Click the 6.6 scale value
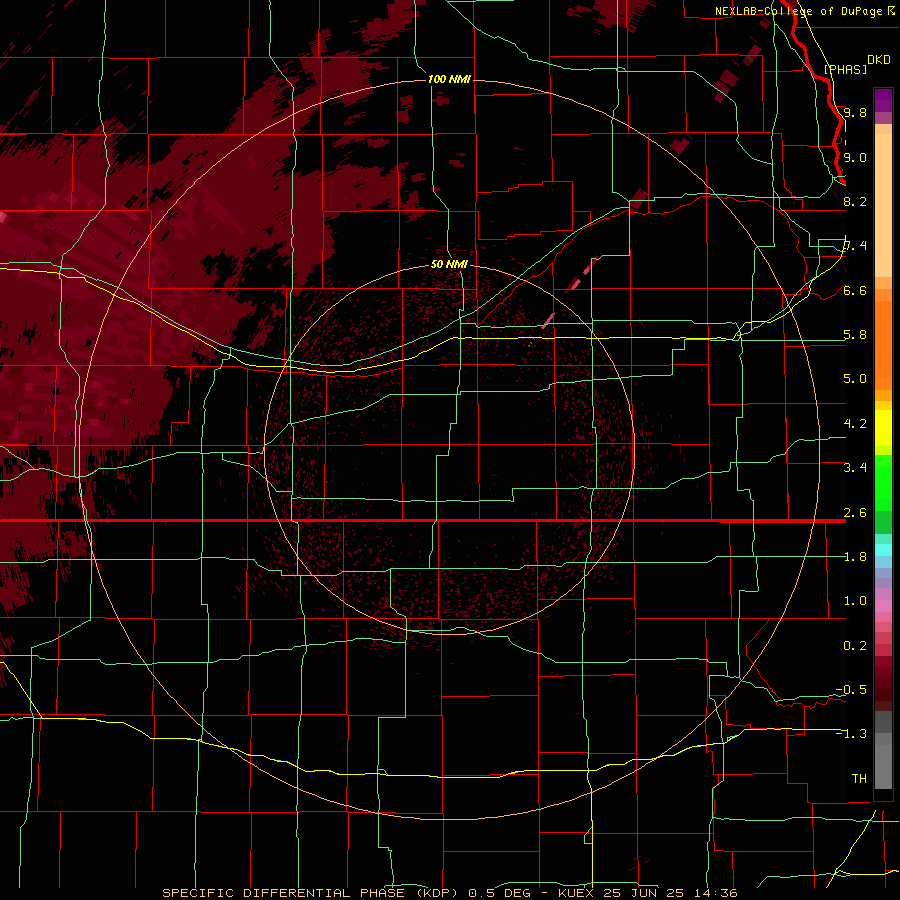 click(855, 290)
